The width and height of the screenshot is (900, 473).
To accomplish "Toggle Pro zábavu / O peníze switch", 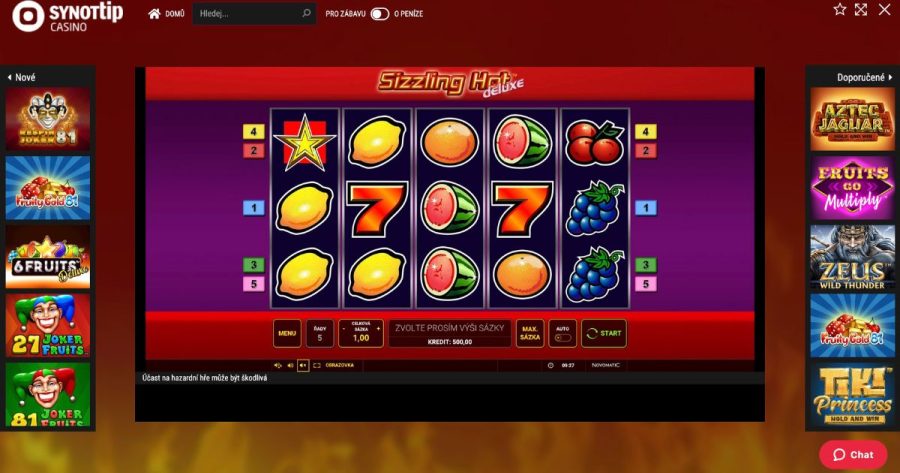I will click(x=379, y=14).
